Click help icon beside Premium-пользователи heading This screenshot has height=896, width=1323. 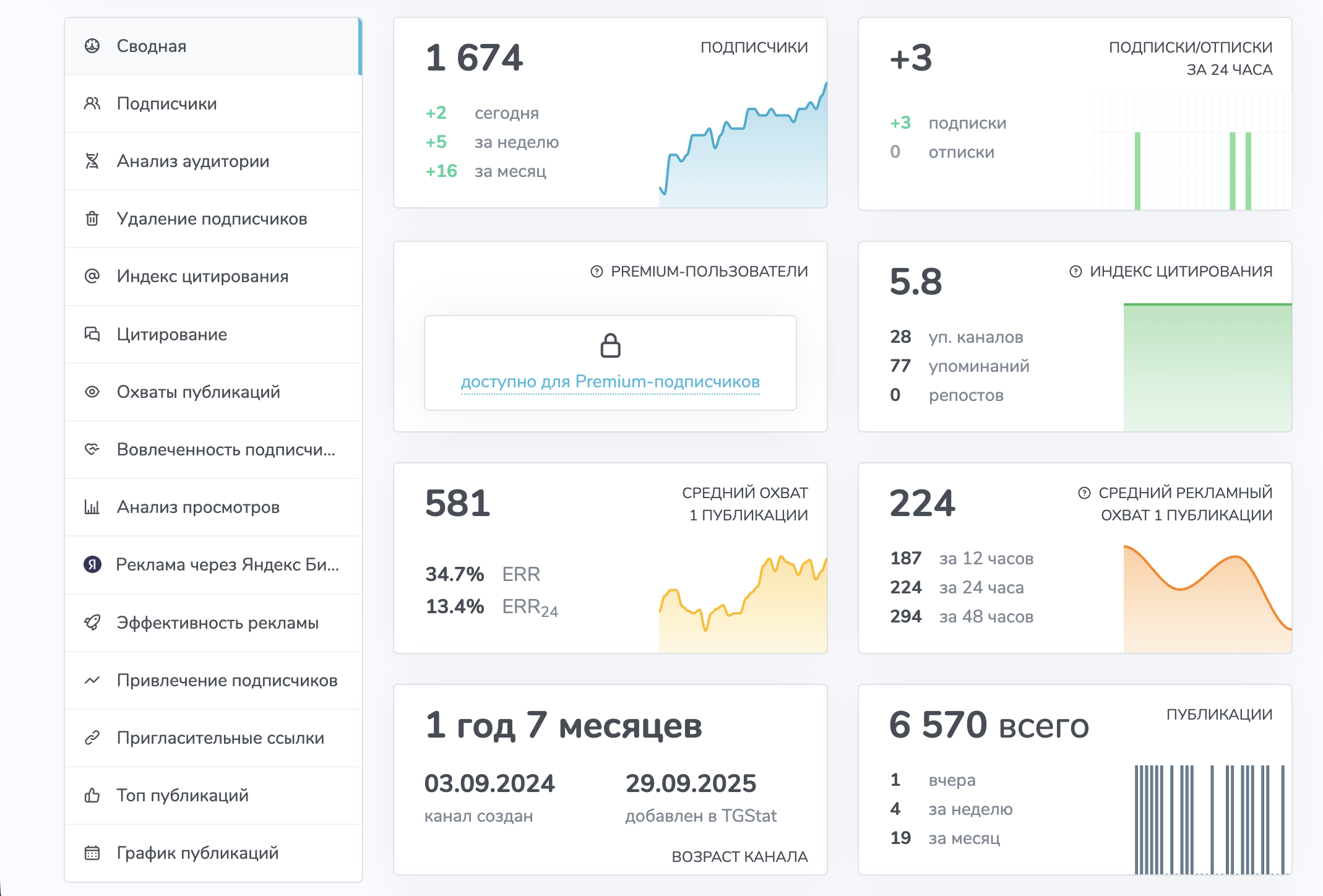point(597,271)
